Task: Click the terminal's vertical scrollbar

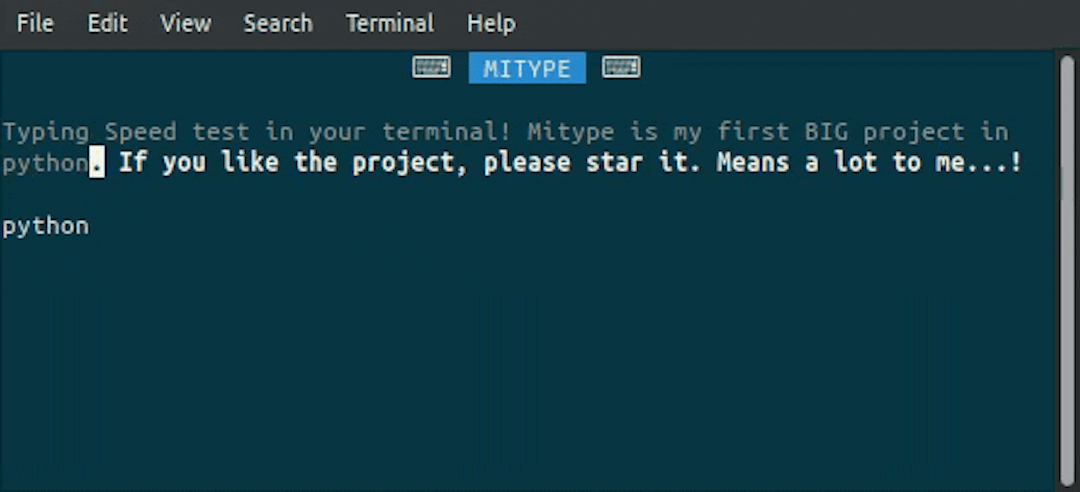Action: (1067, 271)
